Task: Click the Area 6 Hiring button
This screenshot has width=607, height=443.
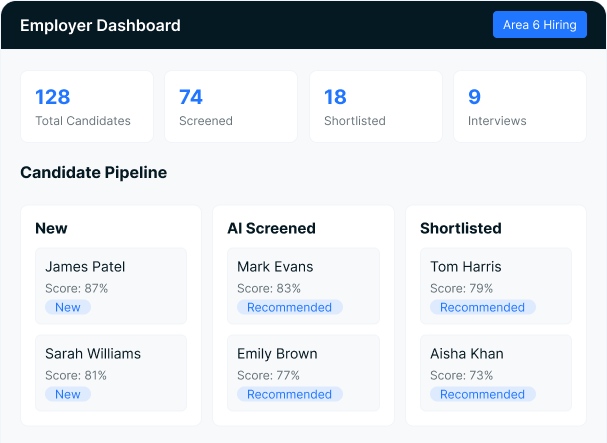Action: click(540, 25)
